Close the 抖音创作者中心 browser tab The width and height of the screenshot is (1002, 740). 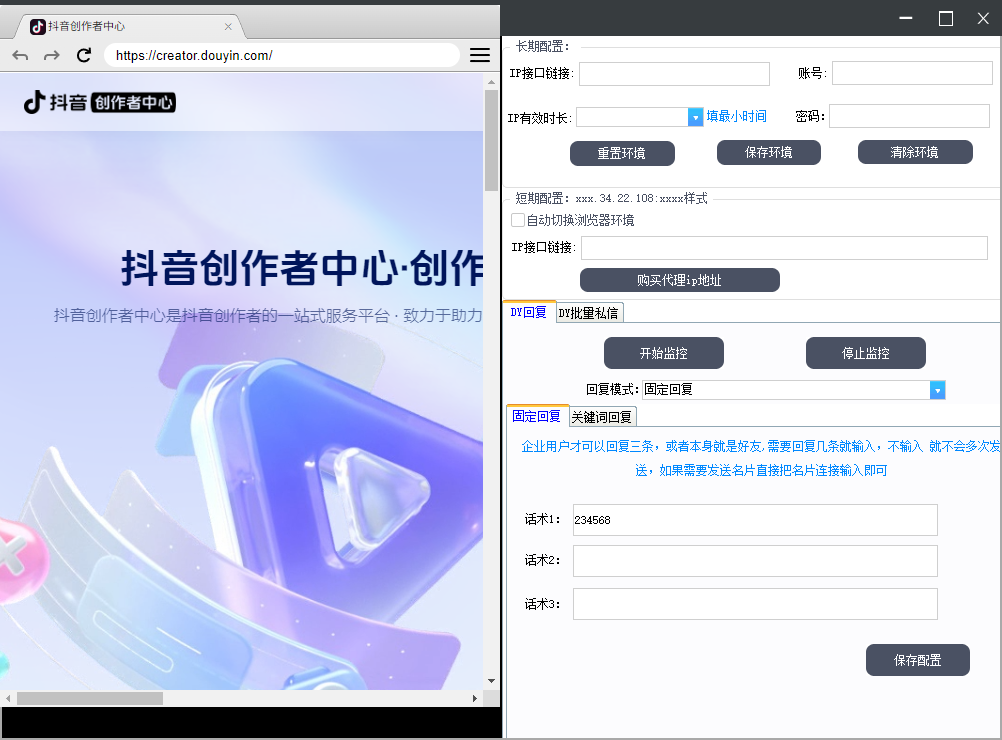click(x=228, y=26)
